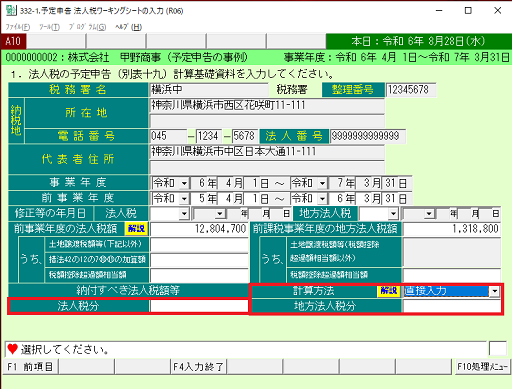Click the 前事業年度 start year field 5
This screenshot has height=389, width=512.
[198, 199]
